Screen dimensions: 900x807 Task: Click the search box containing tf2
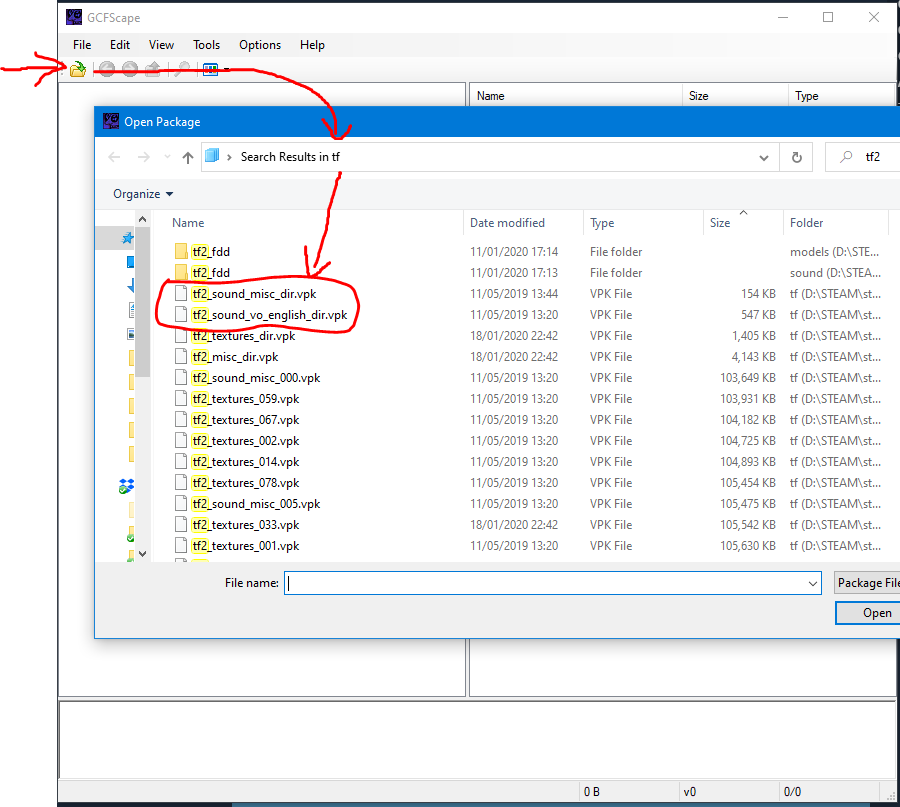862,157
